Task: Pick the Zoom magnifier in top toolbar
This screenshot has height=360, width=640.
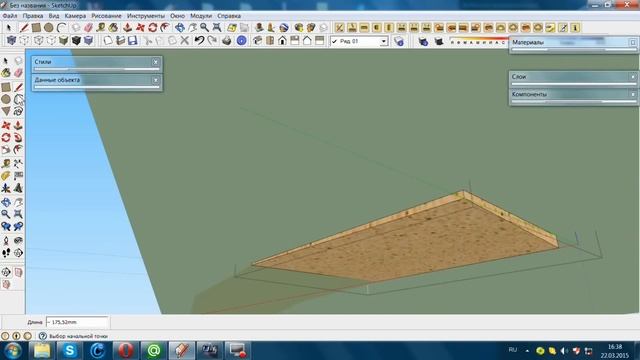Action: click(x=204, y=28)
